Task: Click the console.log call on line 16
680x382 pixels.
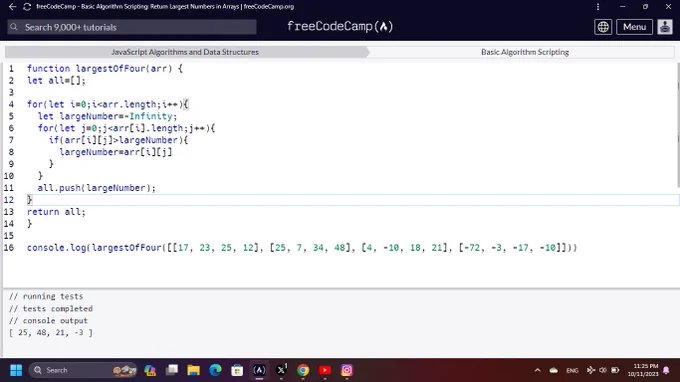Action: click(302, 248)
